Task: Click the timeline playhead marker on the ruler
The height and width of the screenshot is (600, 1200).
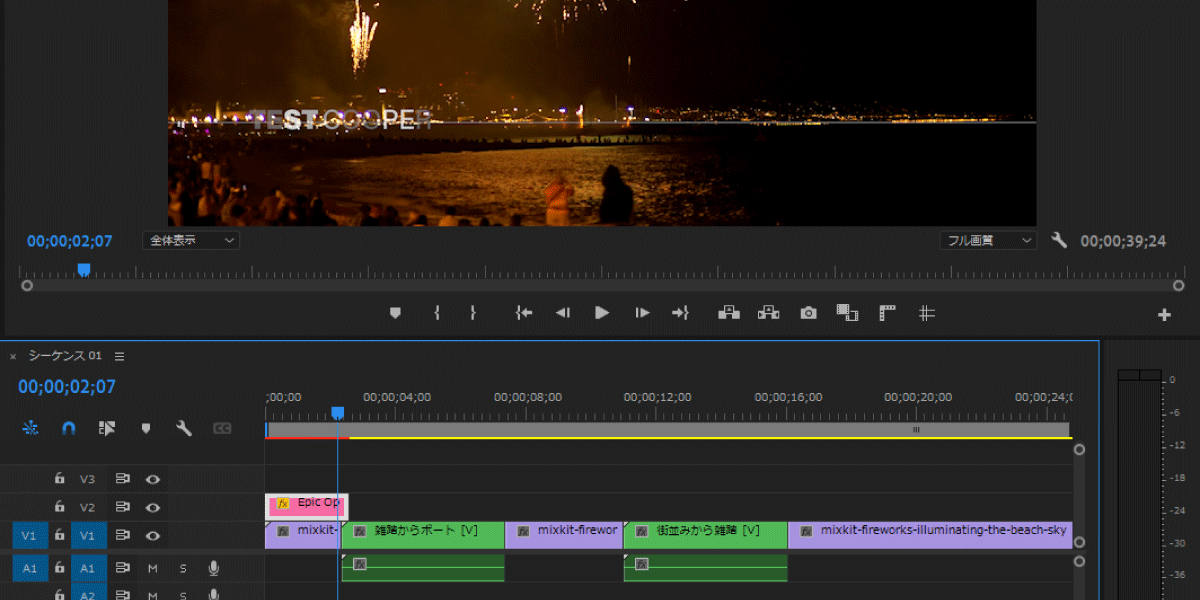Action: (x=338, y=413)
